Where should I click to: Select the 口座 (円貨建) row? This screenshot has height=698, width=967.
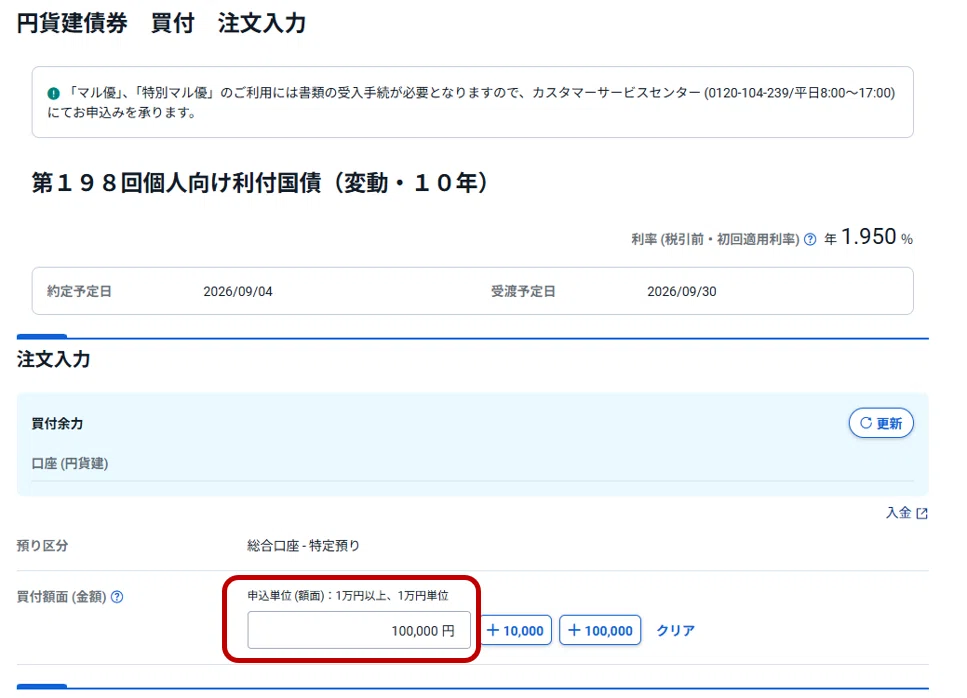pyautogui.click(x=472, y=464)
